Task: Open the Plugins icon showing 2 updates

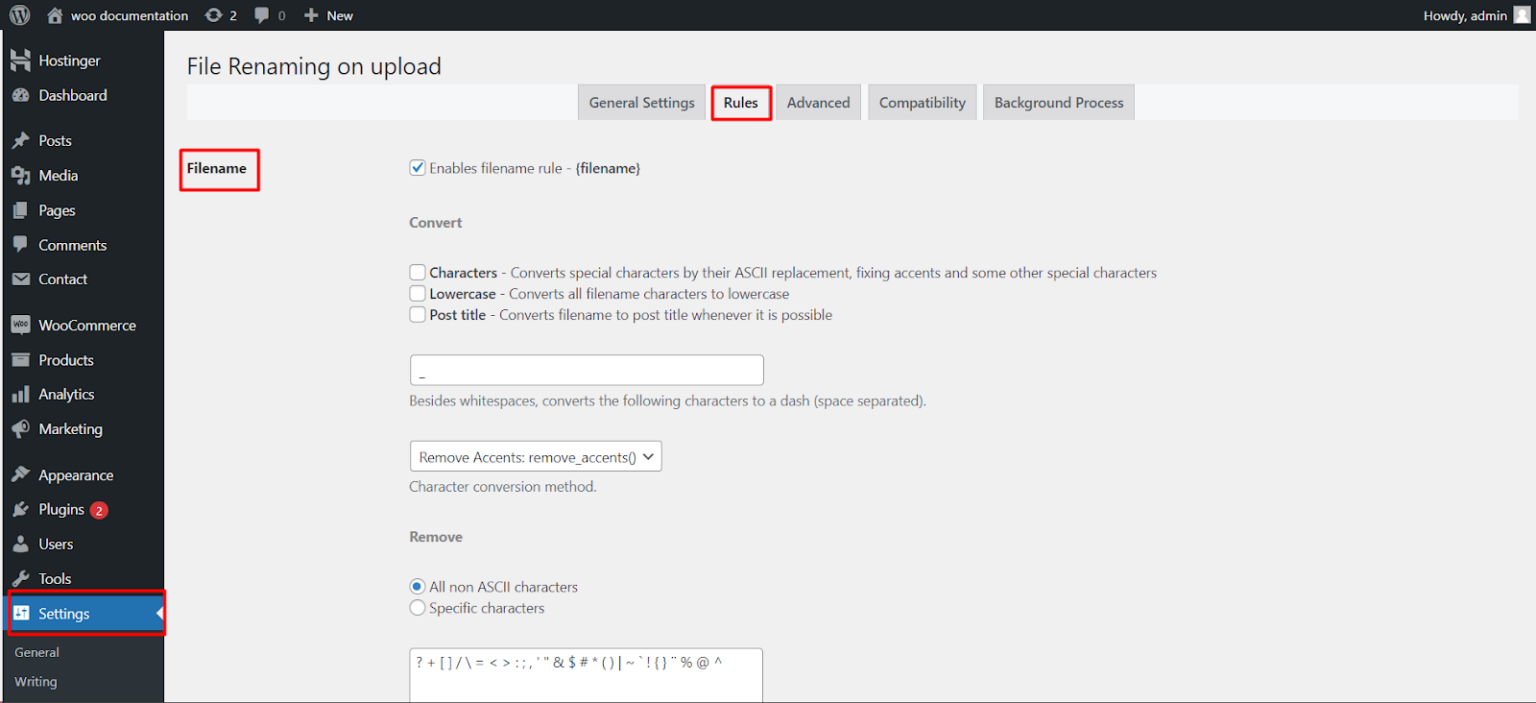Action: [x=22, y=509]
